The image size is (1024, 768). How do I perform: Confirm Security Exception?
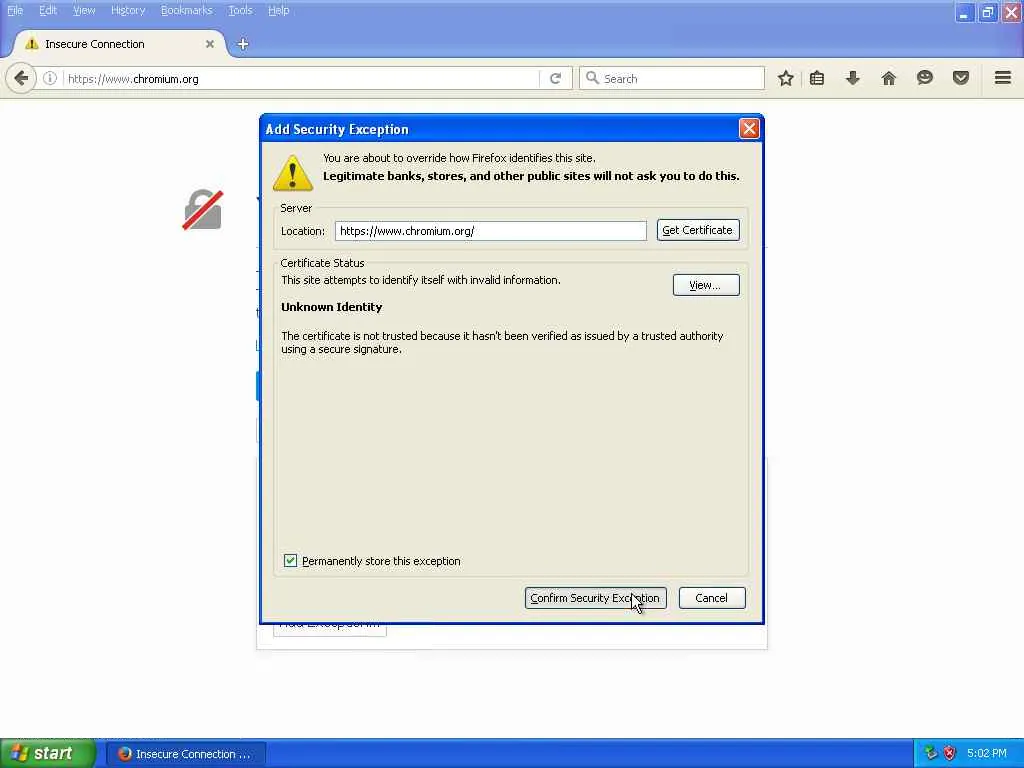[596, 598]
